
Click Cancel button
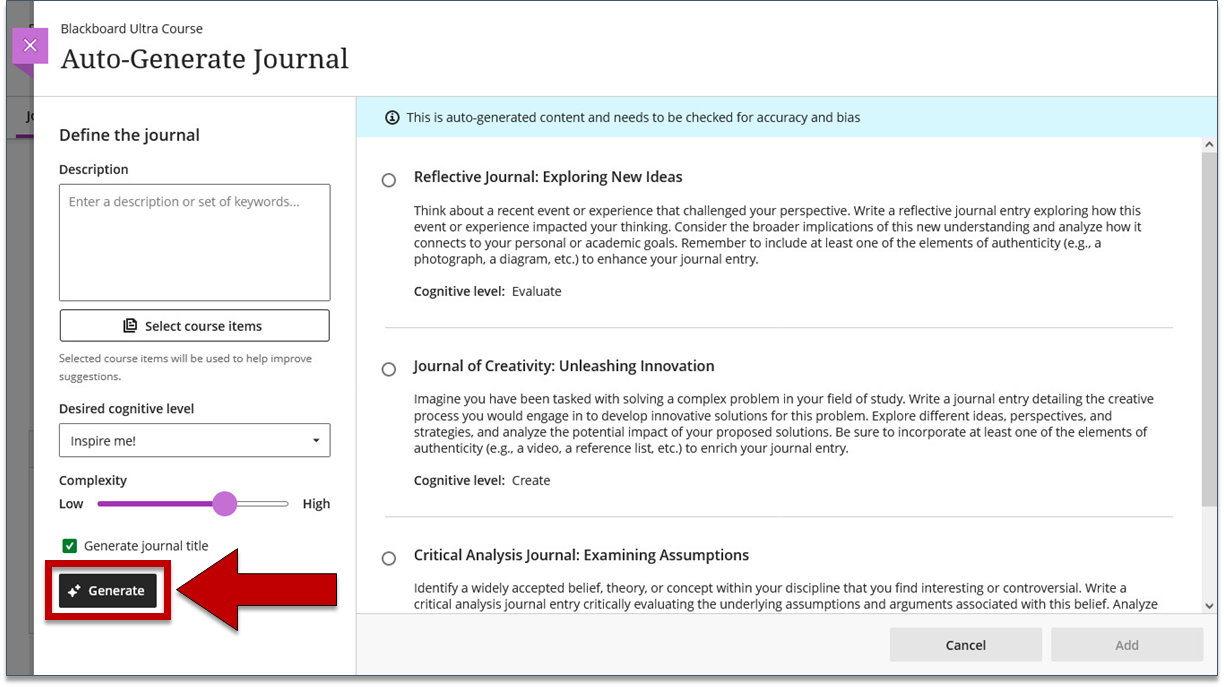pyautogui.click(x=966, y=645)
